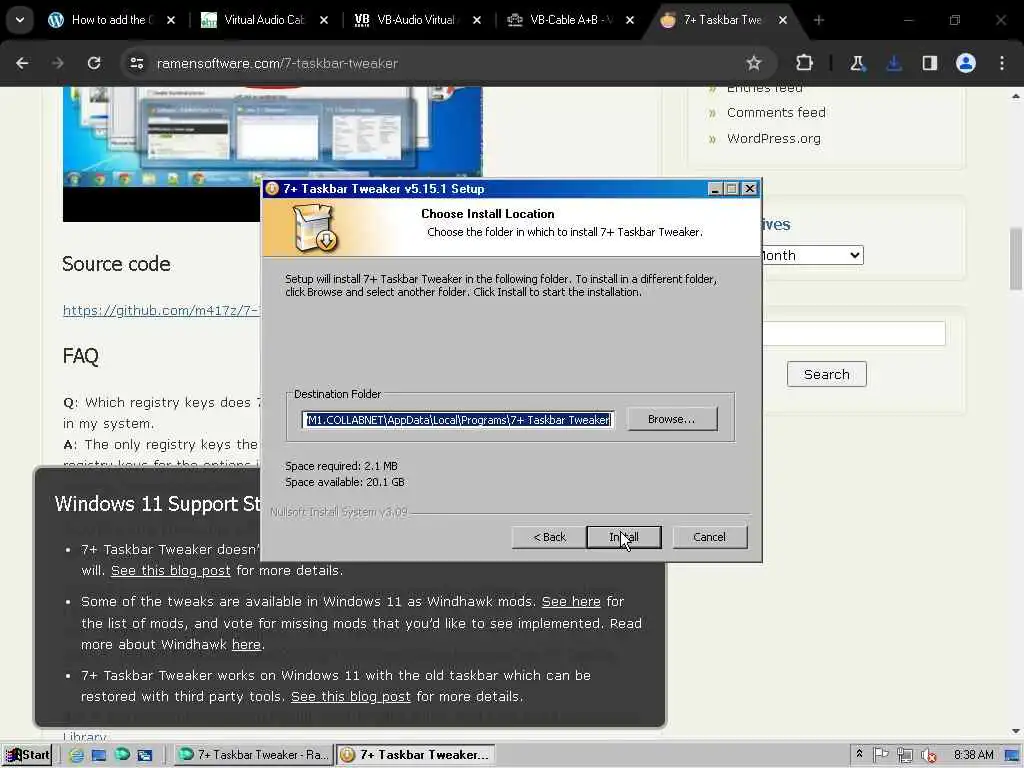Open the GitHub source code link

tap(161, 310)
